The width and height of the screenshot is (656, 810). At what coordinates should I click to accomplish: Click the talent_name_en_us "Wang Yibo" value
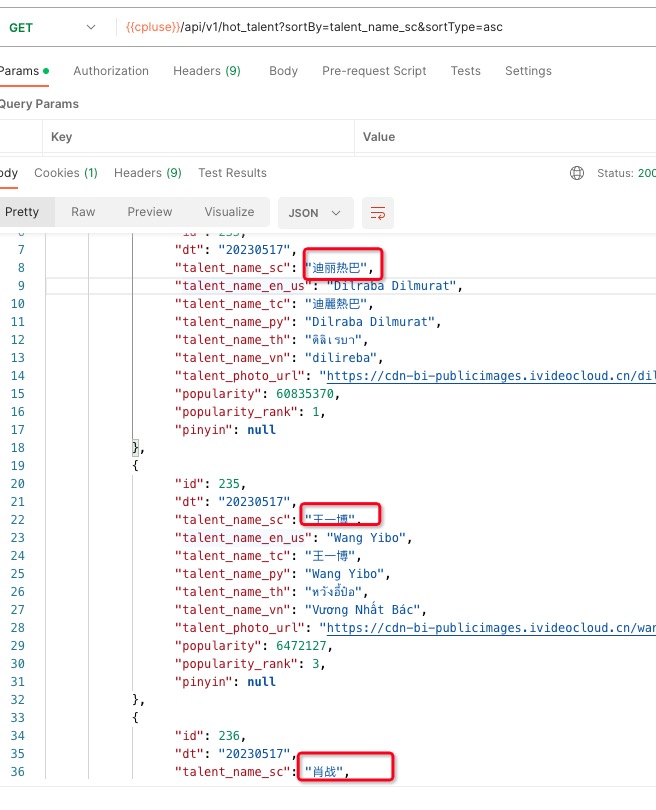click(366, 538)
